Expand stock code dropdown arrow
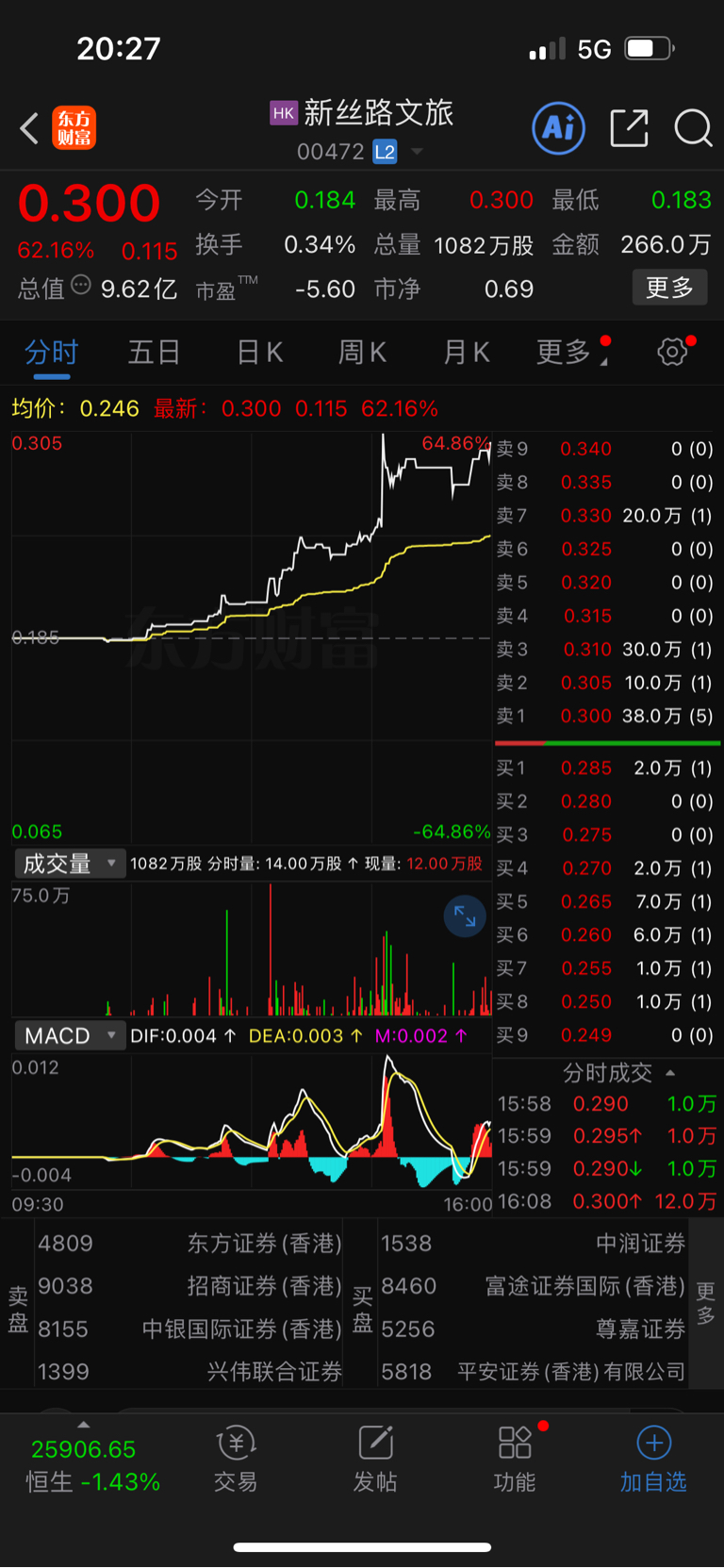The width and height of the screenshot is (724, 1568). point(417,152)
